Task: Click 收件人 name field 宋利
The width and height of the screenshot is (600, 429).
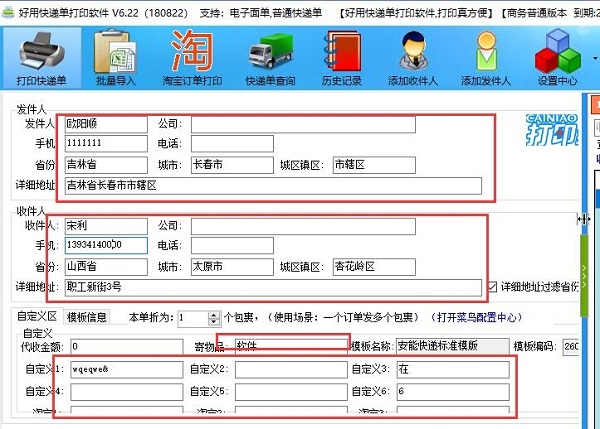Action: (106, 226)
